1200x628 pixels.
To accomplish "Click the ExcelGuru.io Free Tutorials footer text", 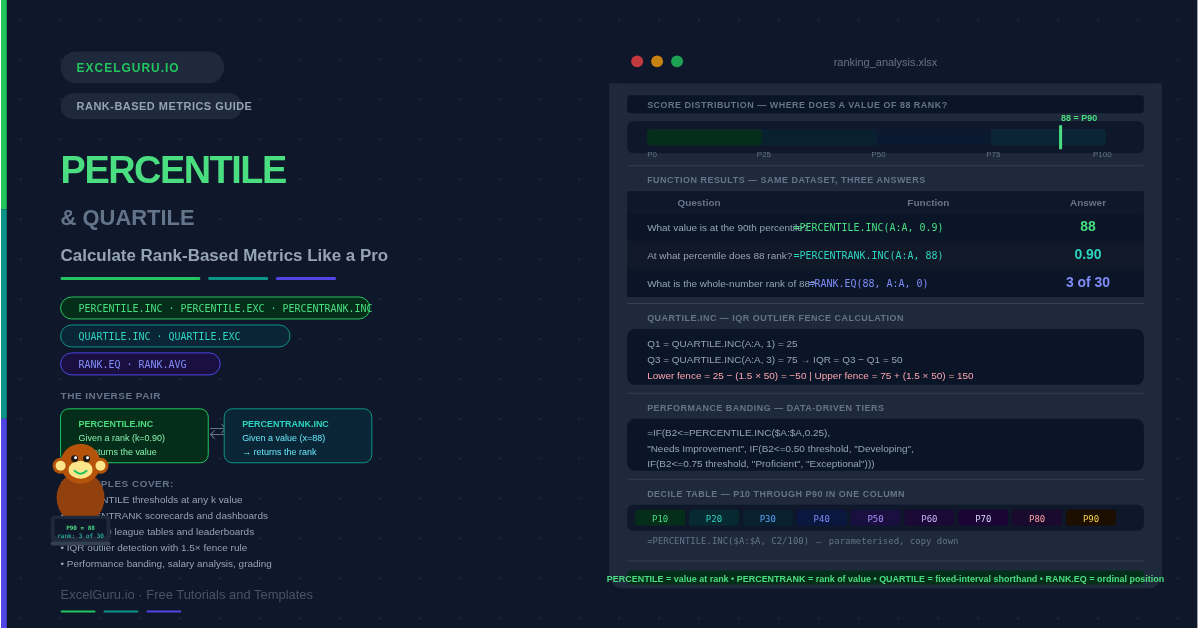I will (x=186, y=594).
